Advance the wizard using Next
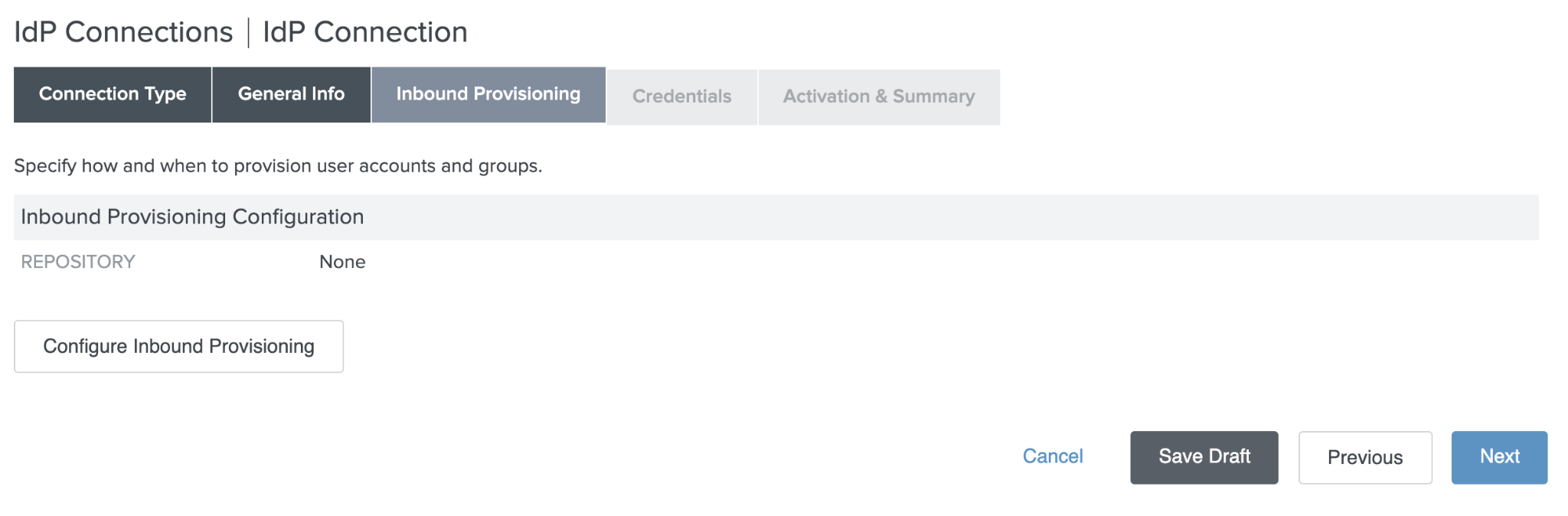The image size is (1568, 516). pyautogui.click(x=1498, y=457)
